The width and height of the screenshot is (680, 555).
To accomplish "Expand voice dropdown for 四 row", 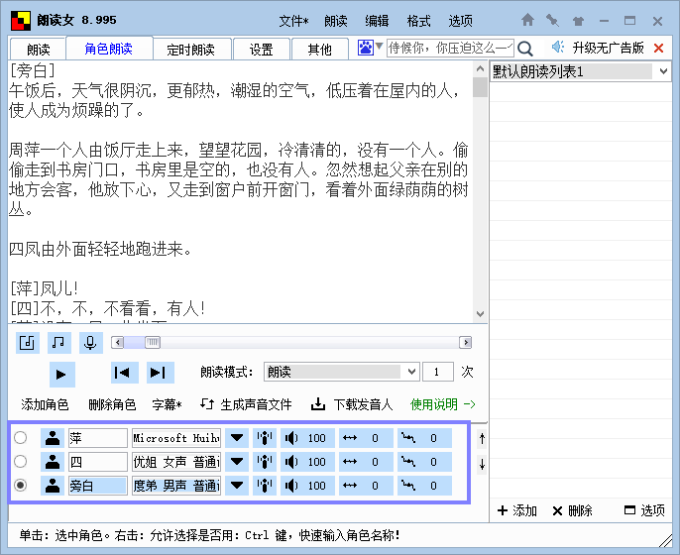I will (x=237, y=462).
